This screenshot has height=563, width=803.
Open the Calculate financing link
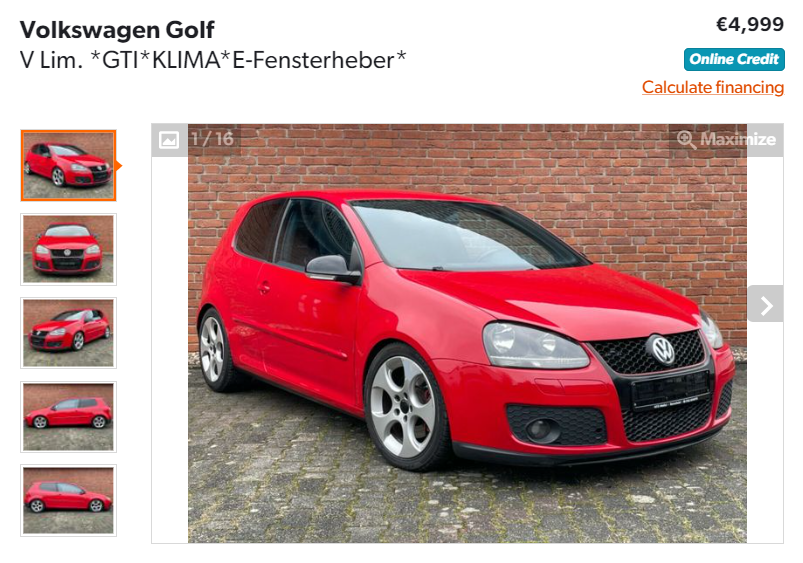tap(713, 87)
